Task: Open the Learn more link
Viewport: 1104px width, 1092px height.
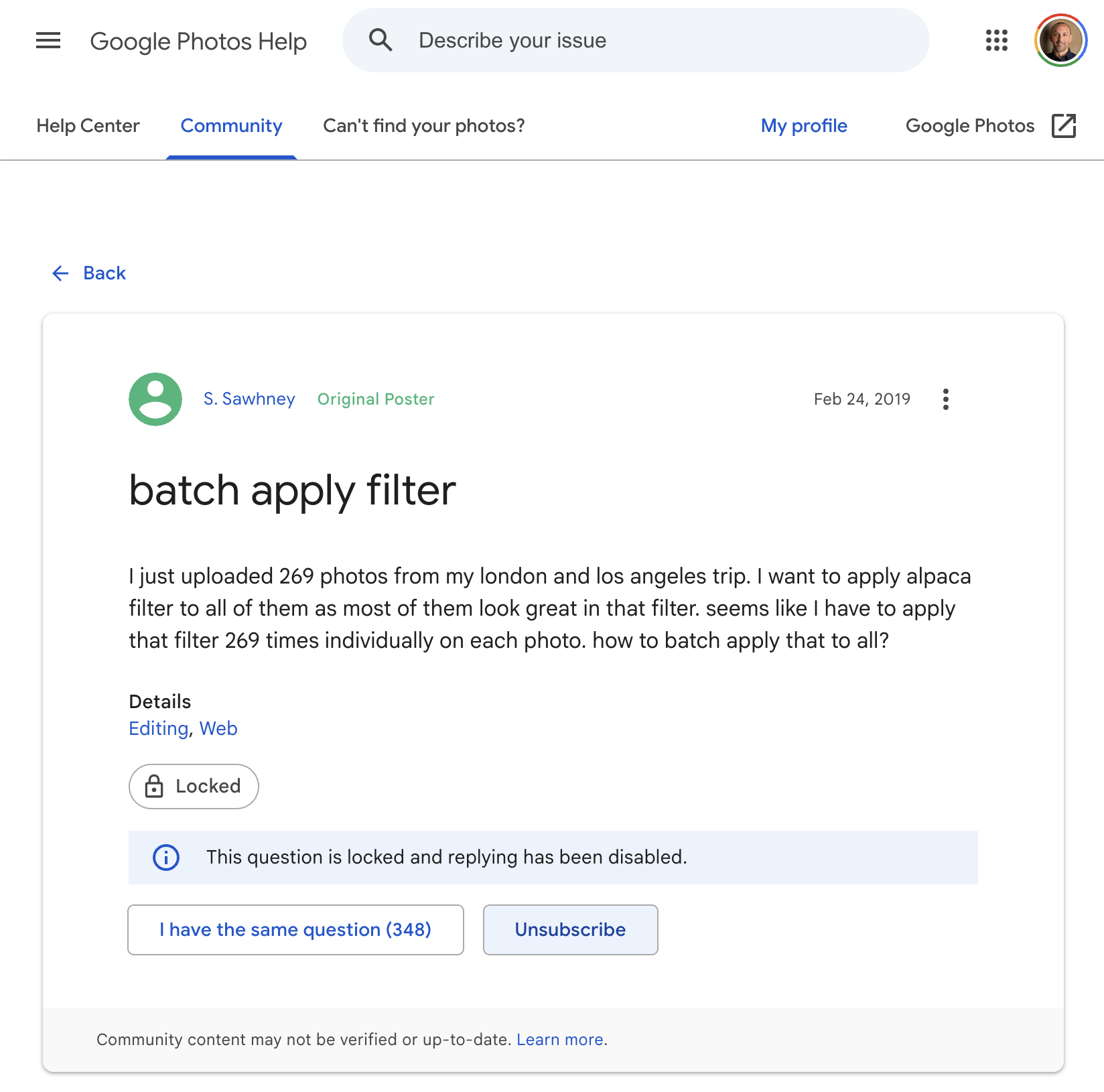Action: pos(560,1040)
